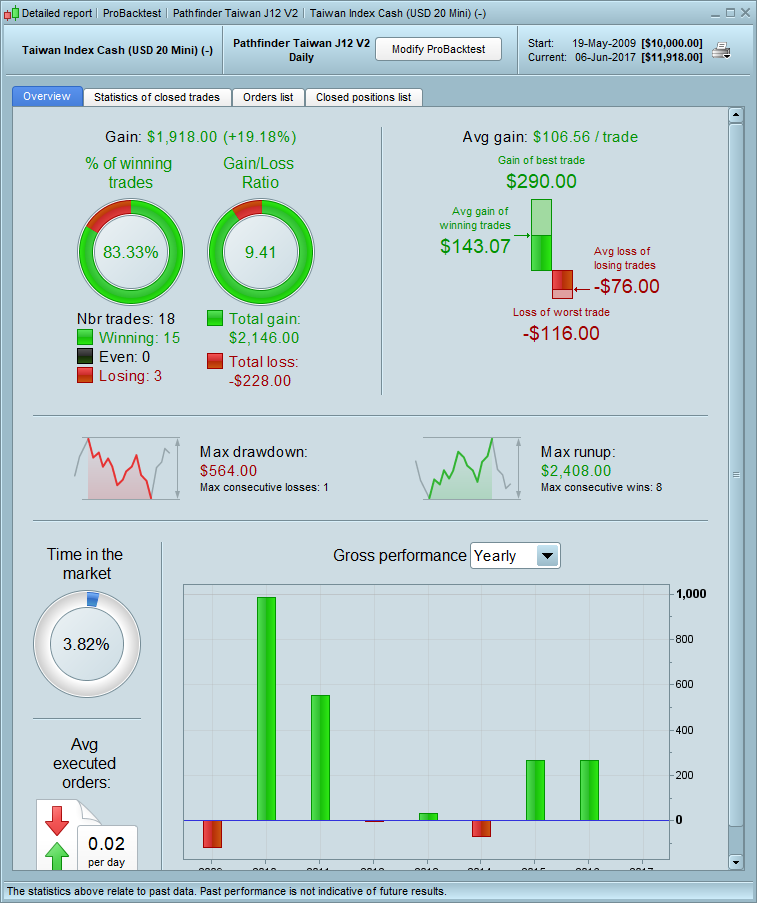Click the Total loss red legend square

[215, 361]
